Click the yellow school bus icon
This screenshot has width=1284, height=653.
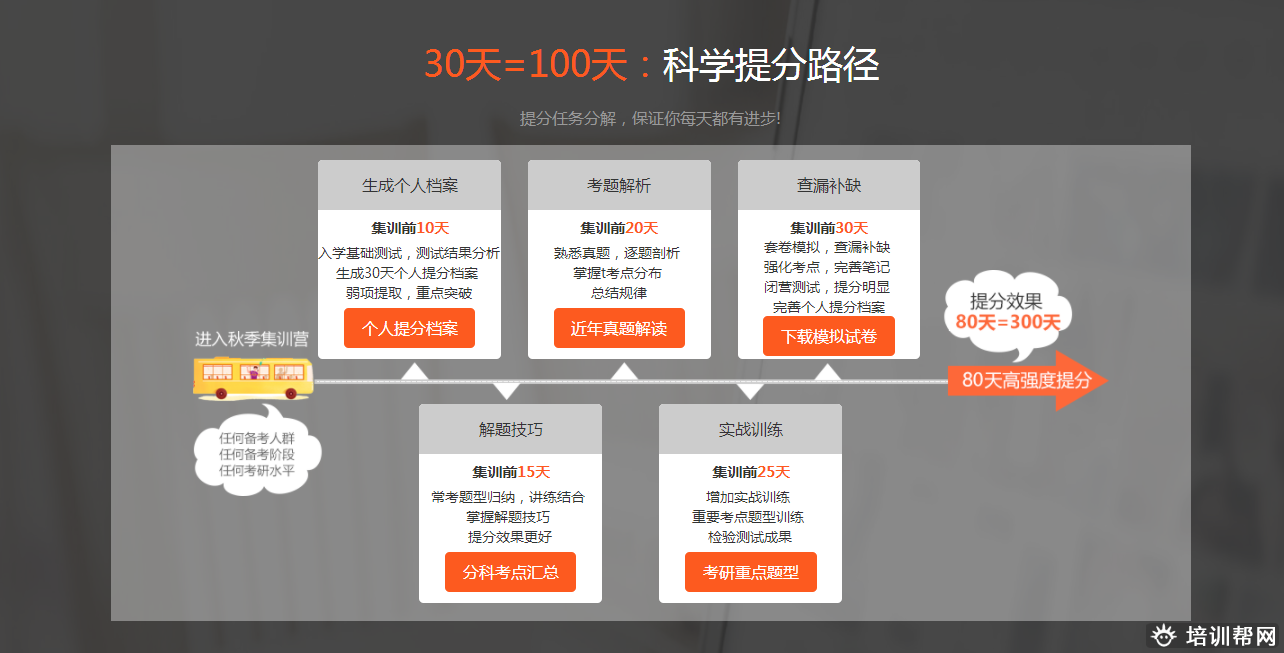(x=253, y=377)
